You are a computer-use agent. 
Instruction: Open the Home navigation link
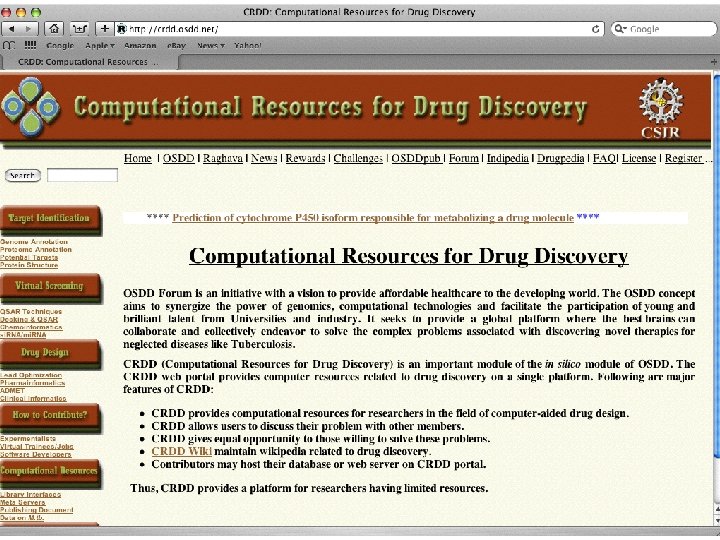coord(138,158)
